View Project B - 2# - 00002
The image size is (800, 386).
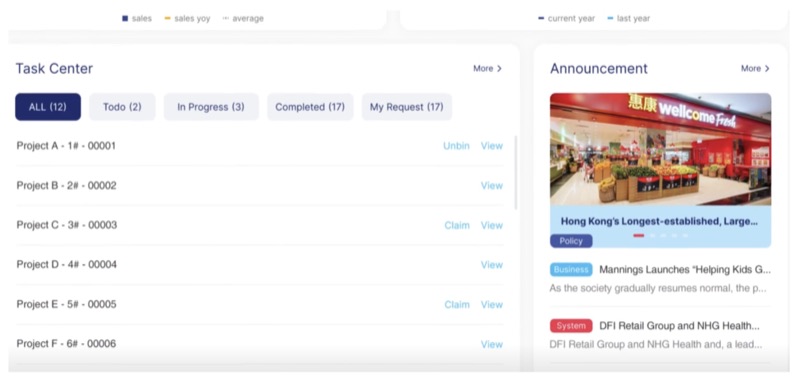492,186
